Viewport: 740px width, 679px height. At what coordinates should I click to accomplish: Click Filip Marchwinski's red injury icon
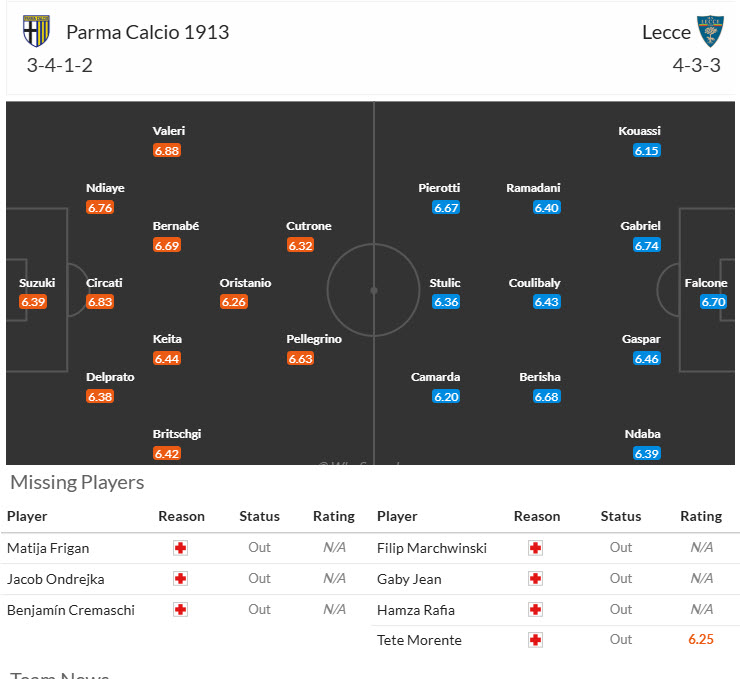536,548
